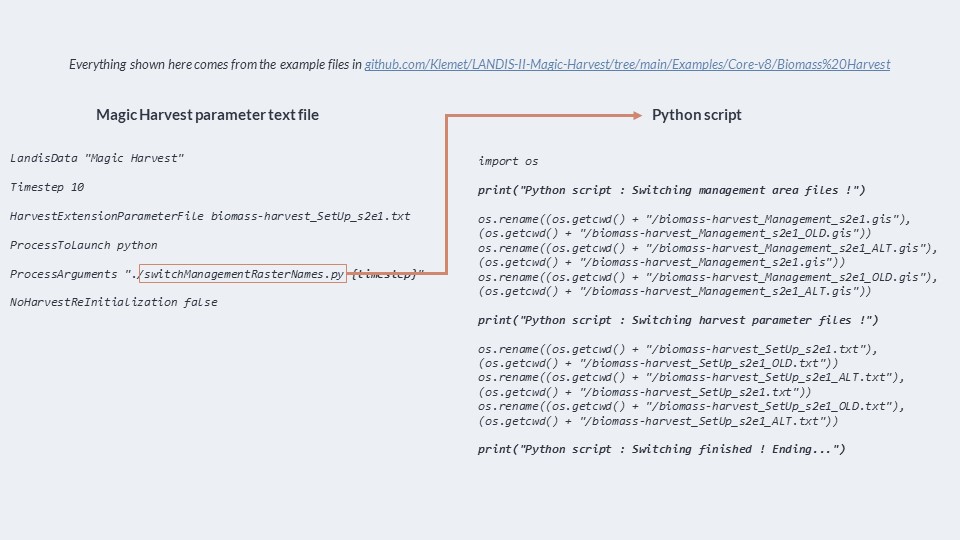Image resolution: width=960 pixels, height=540 pixels.
Task: Click the 'Python script' heading
Action: tap(696, 115)
